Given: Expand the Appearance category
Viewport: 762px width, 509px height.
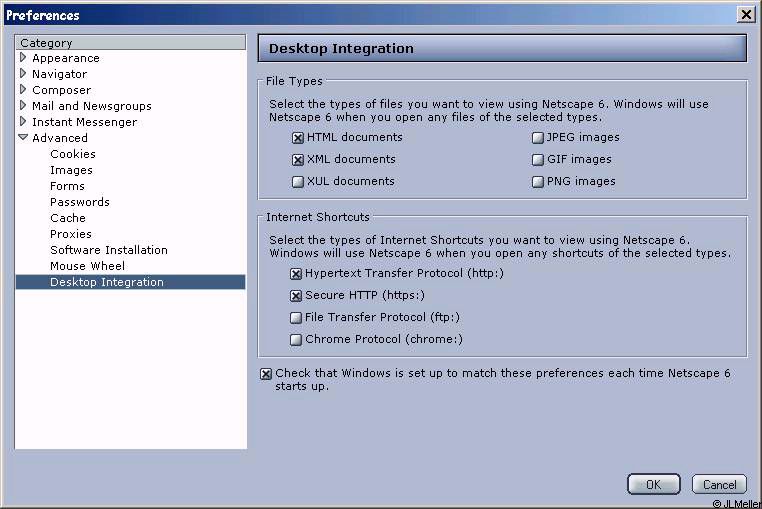Looking at the screenshot, I should point(23,57).
